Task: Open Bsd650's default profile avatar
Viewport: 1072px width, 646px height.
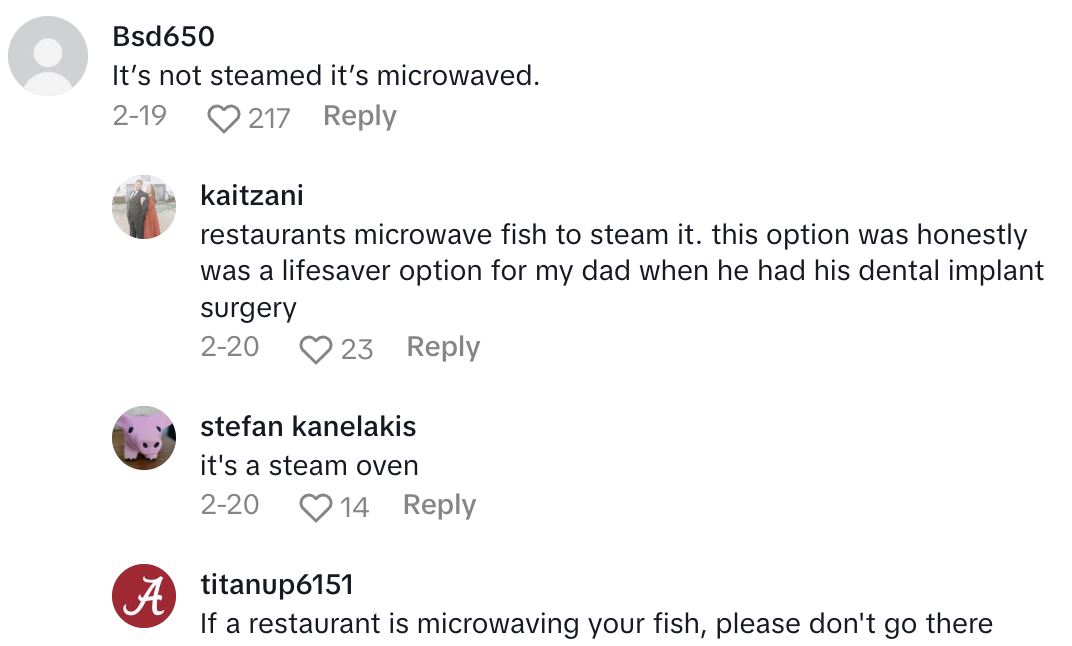Action: pyautogui.click(x=50, y=55)
